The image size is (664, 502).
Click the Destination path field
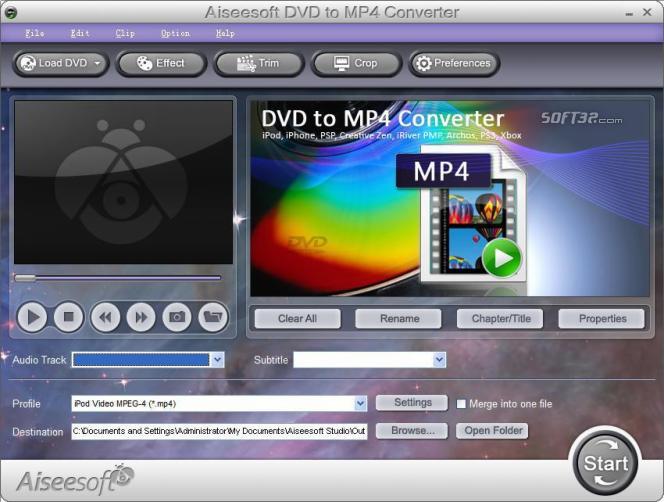click(x=219, y=431)
